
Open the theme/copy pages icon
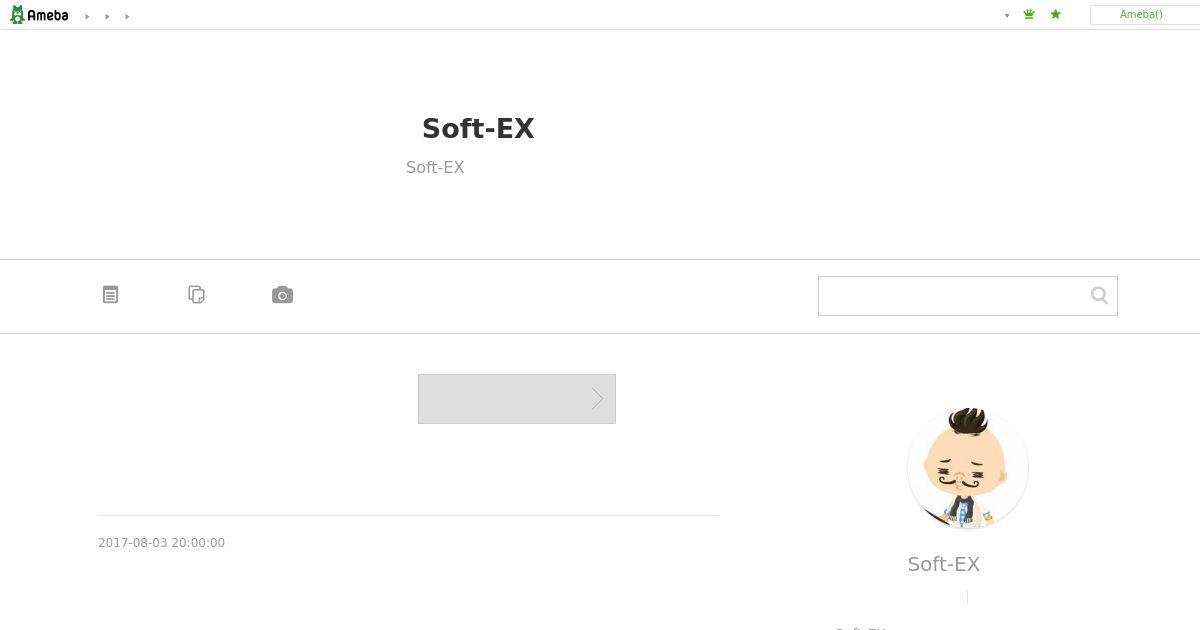point(197,295)
